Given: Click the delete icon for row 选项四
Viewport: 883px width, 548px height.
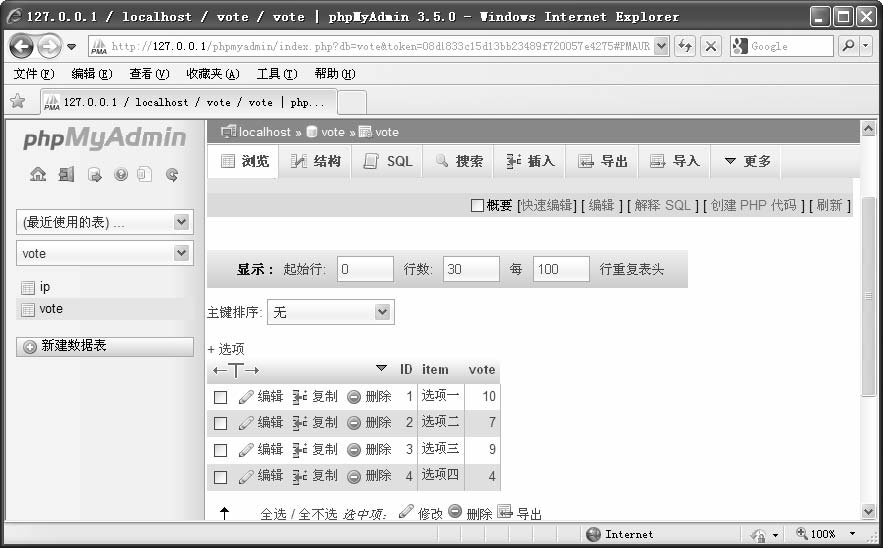Looking at the screenshot, I should (x=354, y=476).
